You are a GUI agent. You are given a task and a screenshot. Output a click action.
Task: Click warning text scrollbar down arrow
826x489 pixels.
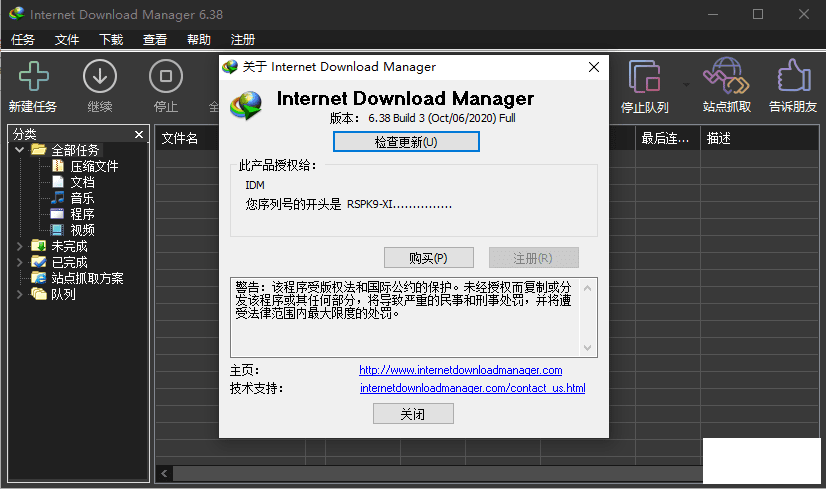[x=587, y=348]
